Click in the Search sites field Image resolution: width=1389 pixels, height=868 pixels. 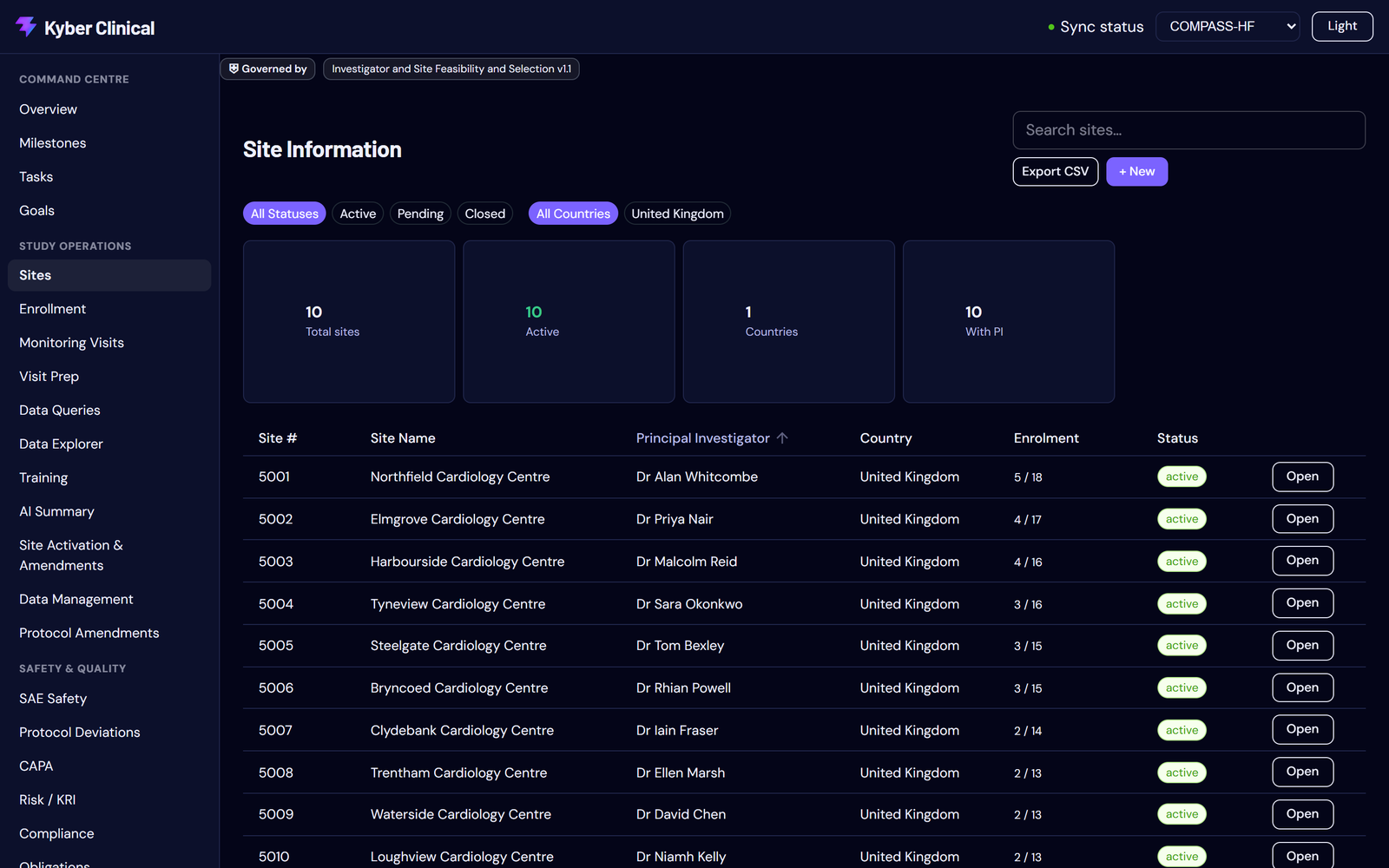[1188, 130]
